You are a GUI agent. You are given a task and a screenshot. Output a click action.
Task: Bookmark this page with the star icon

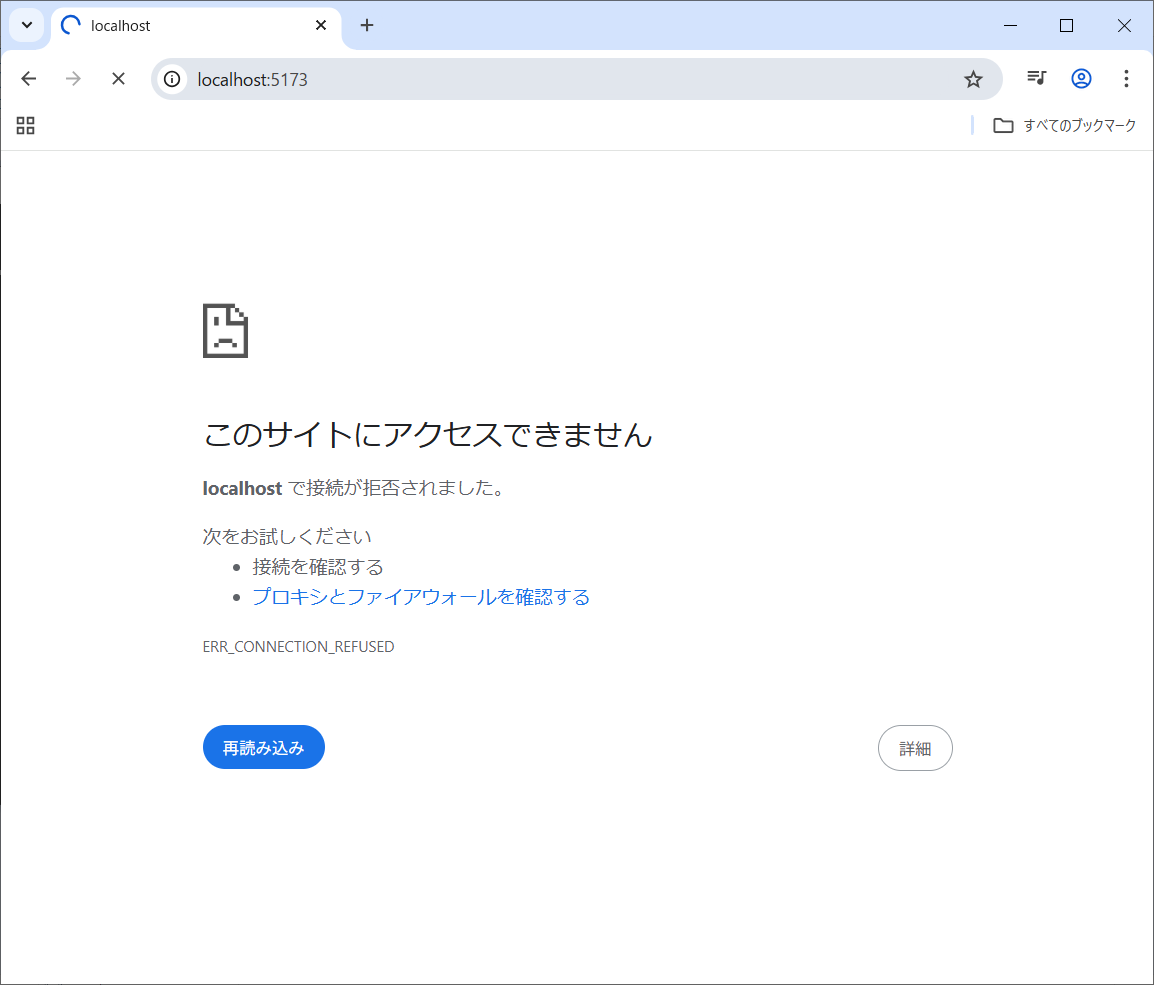[x=973, y=79]
